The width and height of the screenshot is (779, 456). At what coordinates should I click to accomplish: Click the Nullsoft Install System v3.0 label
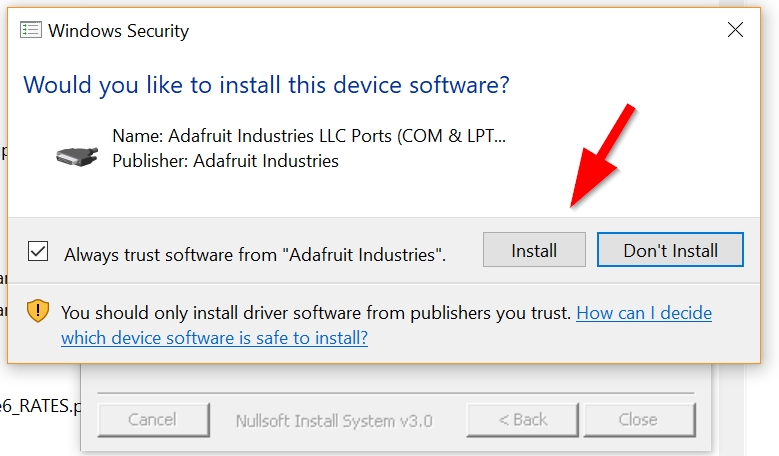coord(334,421)
